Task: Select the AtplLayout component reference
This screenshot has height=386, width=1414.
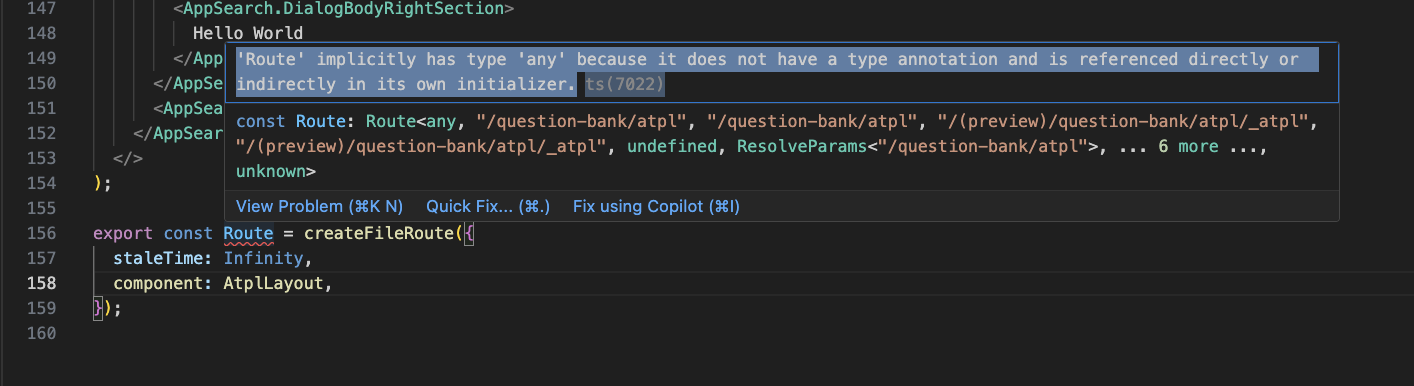Action: click(274, 284)
